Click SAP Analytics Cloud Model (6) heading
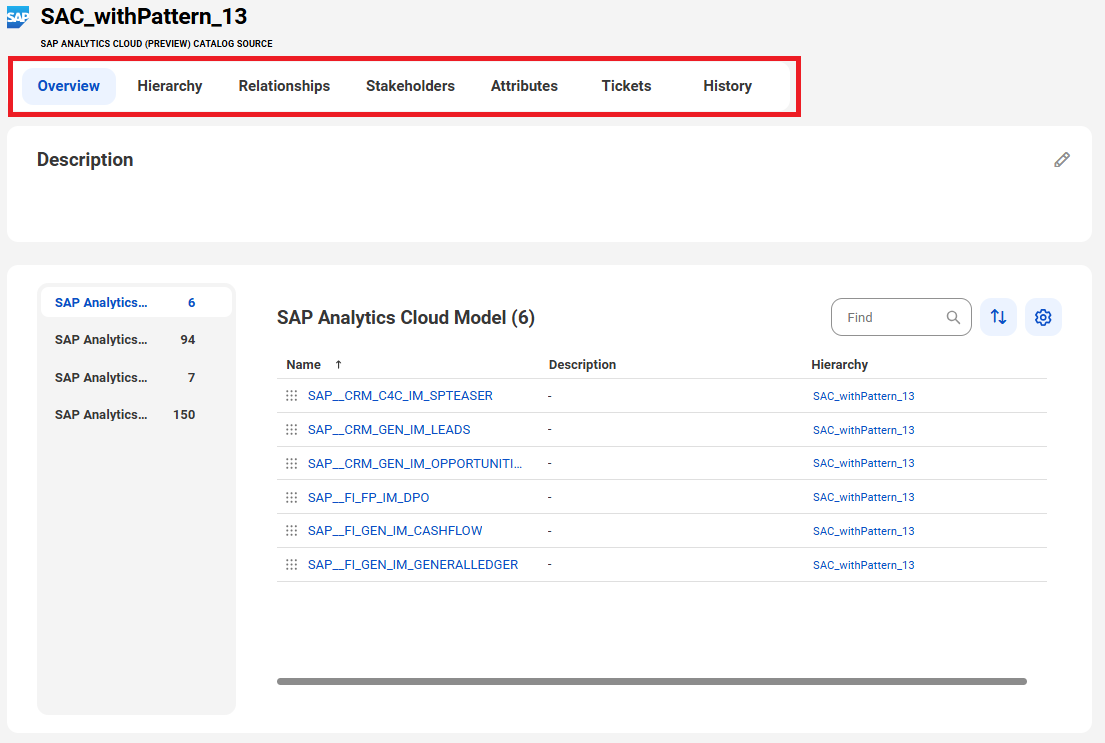This screenshot has width=1105, height=743. 406,318
